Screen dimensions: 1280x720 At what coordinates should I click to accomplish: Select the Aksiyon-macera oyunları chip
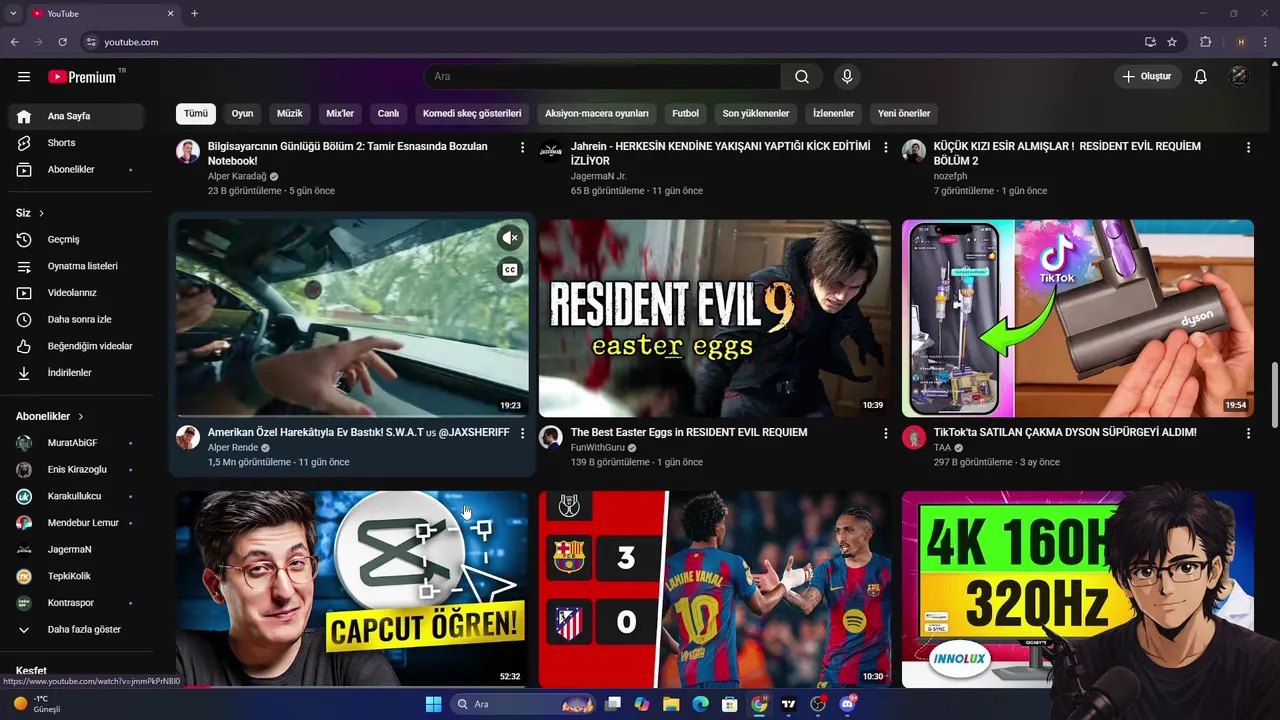click(x=597, y=114)
